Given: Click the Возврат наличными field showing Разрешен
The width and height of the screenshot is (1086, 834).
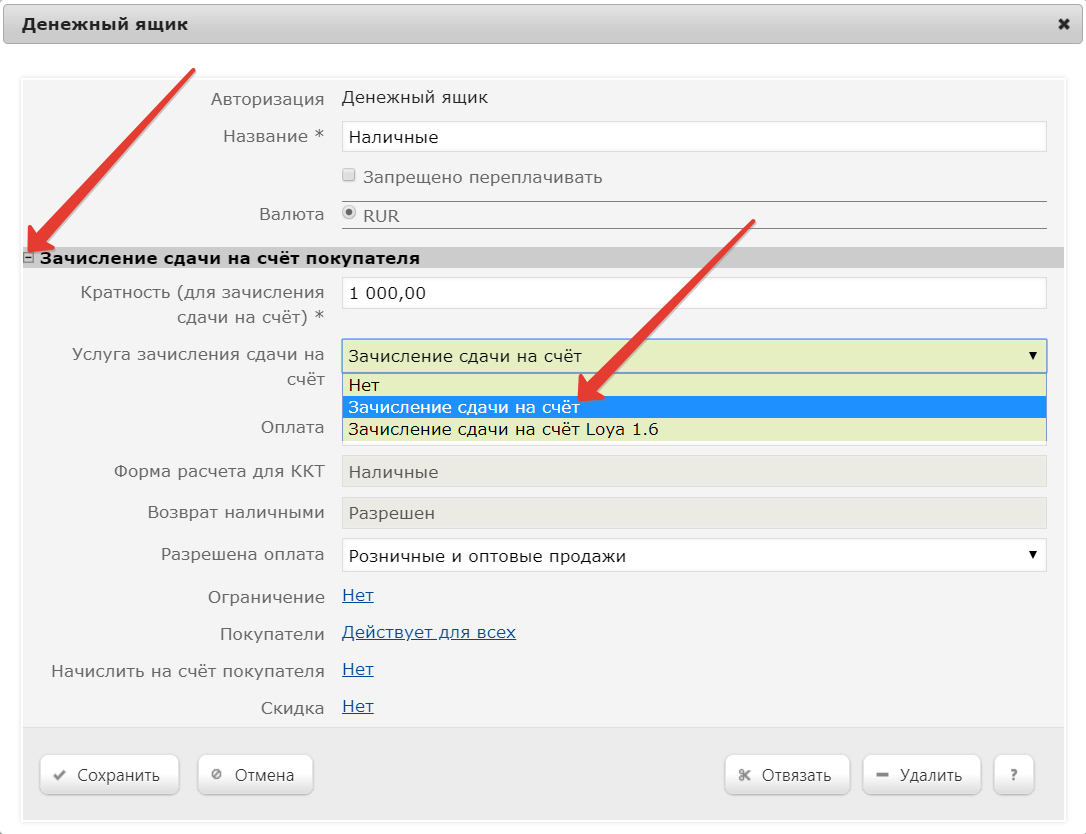Looking at the screenshot, I should (x=694, y=513).
